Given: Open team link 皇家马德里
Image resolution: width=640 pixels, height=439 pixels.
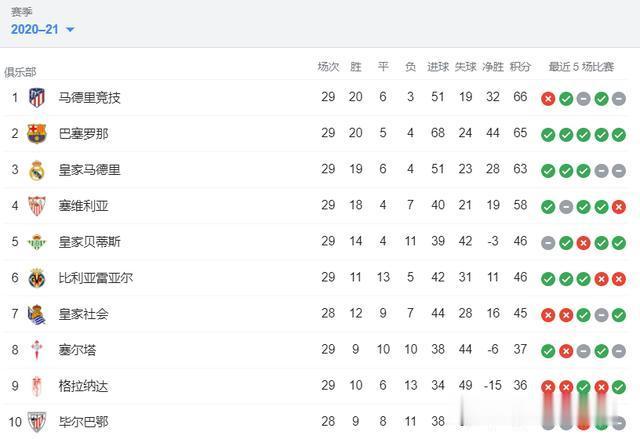Looking at the screenshot, I should tap(89, 170).
